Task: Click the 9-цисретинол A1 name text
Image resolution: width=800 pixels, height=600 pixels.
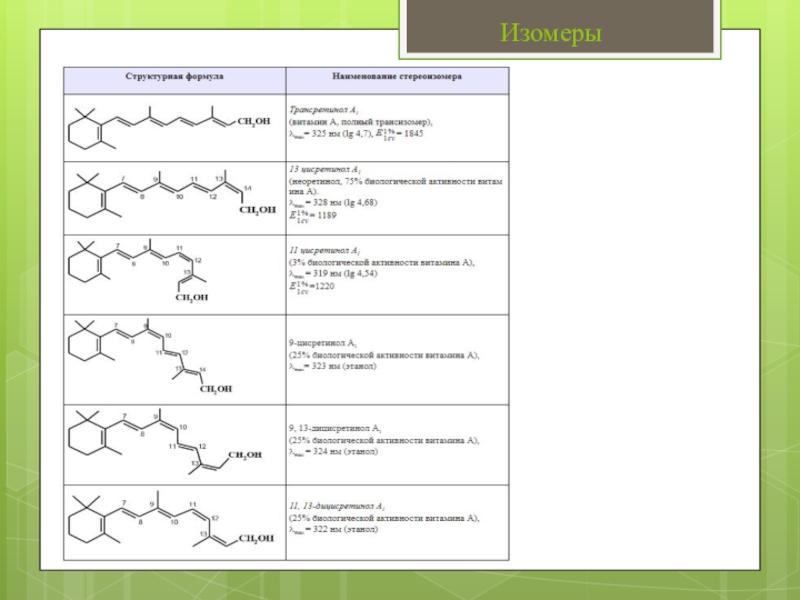Action: point(323,343)
